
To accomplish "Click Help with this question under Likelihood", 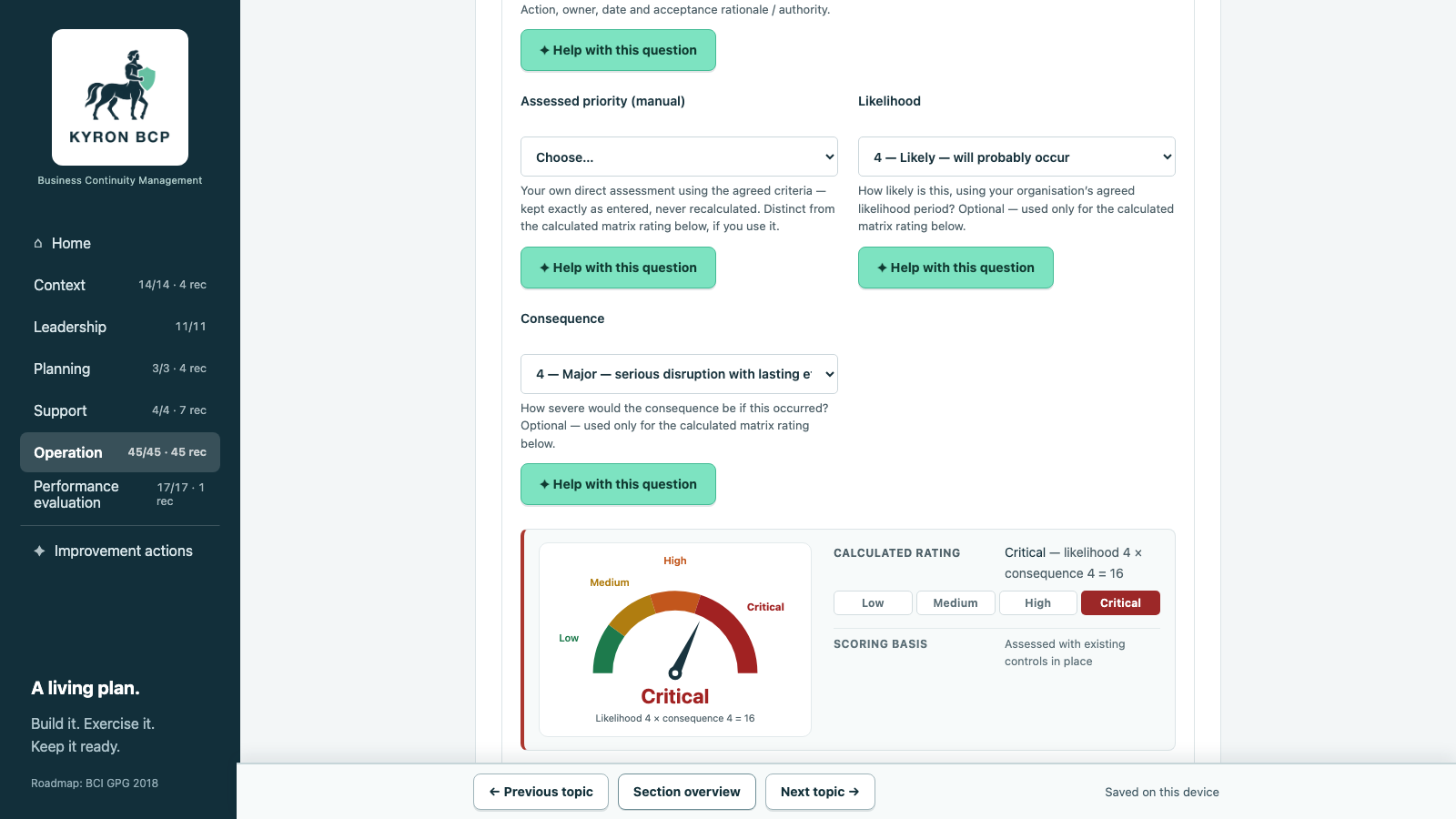I will [955, 268].
